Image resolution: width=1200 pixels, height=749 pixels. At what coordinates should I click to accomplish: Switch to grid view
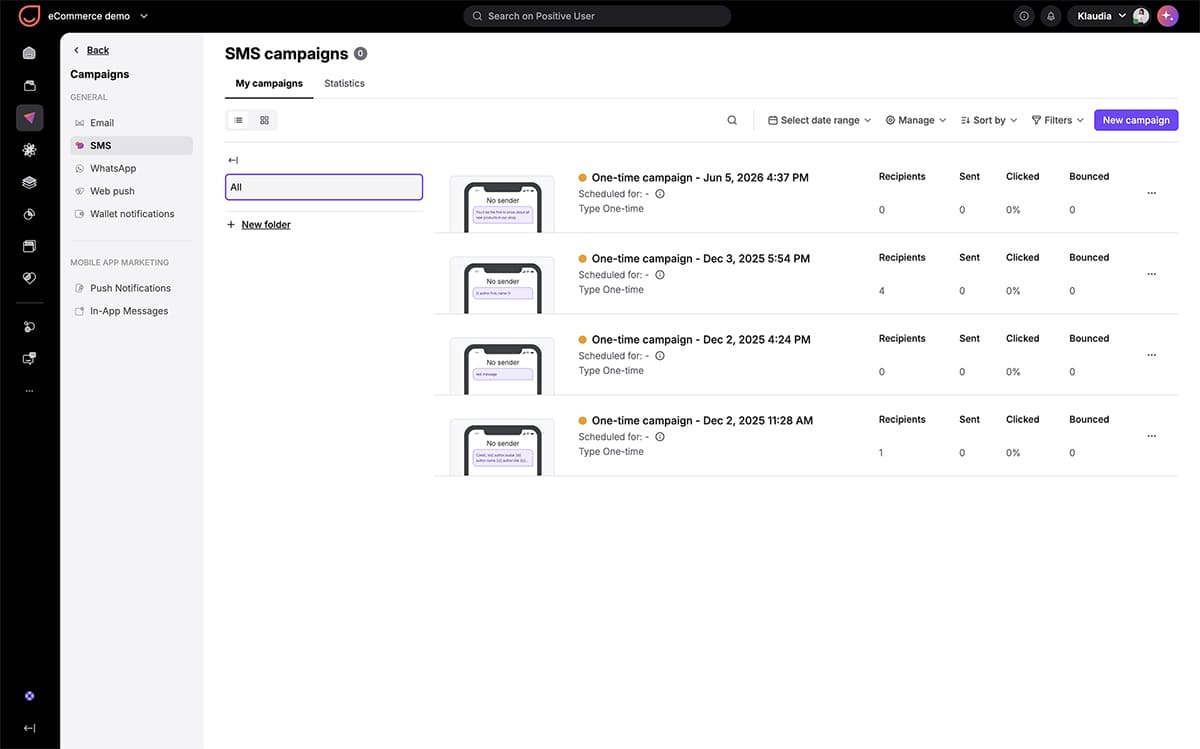[x=264, y=120]
